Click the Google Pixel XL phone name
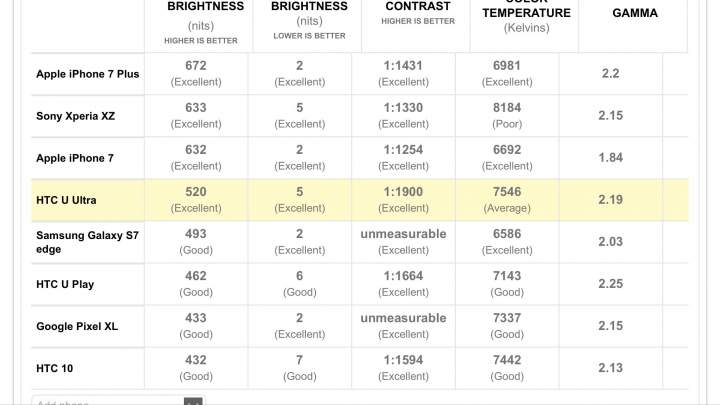The width and height of the screenshot is (720, 405). [76, 326]
